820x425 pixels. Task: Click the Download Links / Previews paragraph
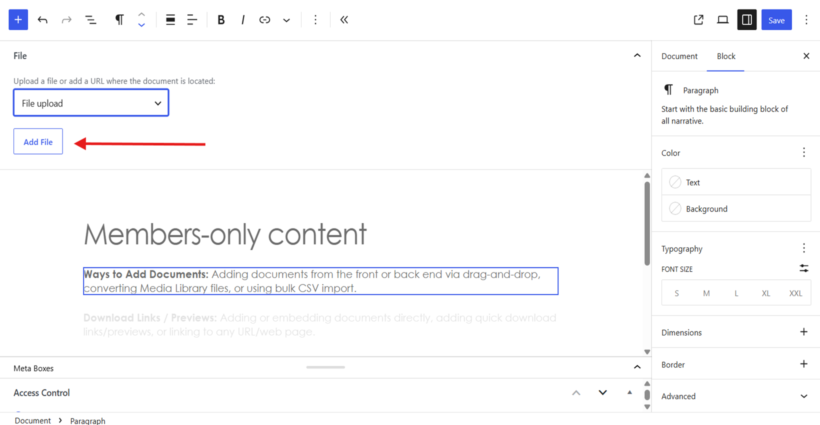(320, 325)
